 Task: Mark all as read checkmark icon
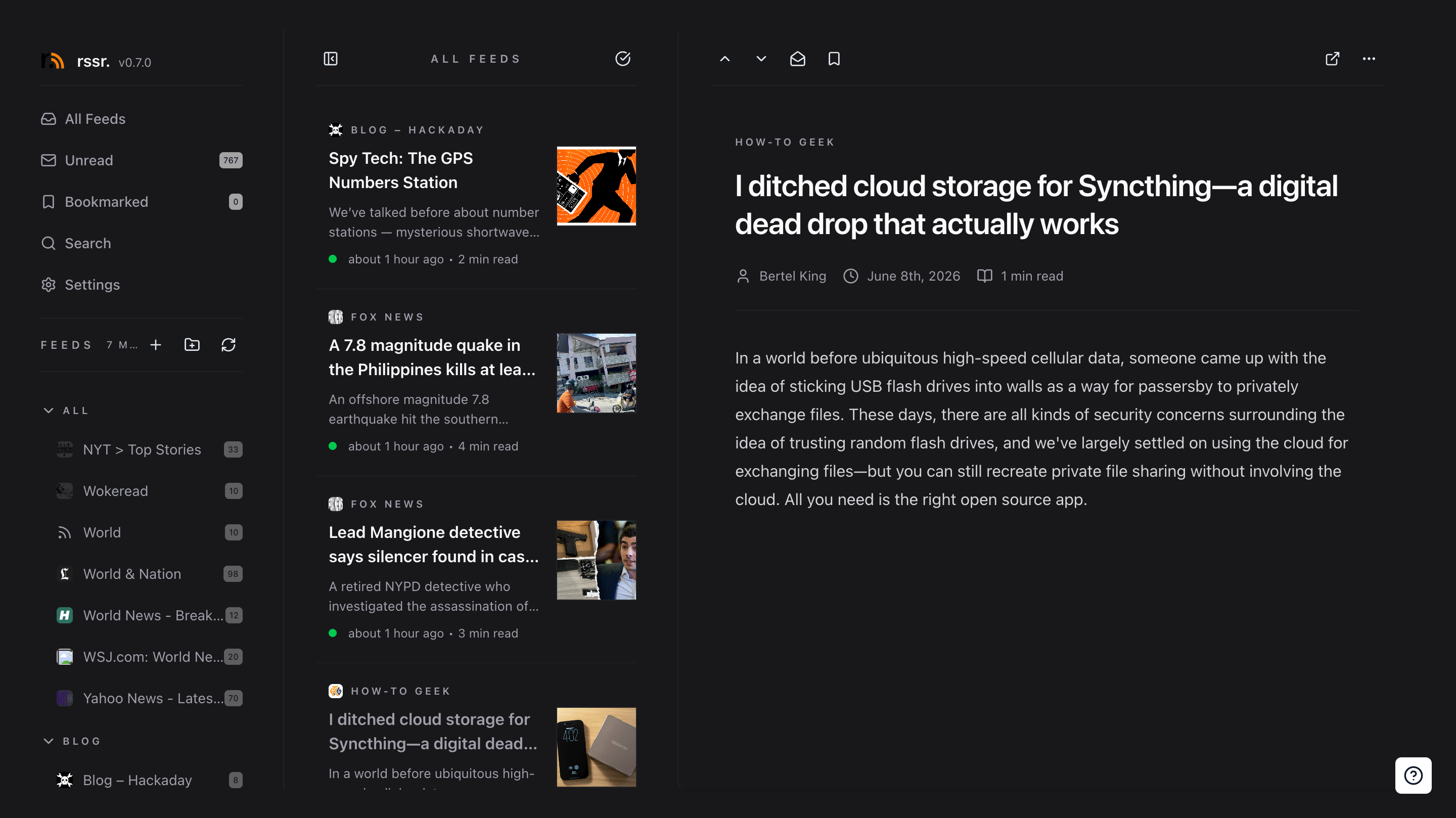click(x=623, y=59)
